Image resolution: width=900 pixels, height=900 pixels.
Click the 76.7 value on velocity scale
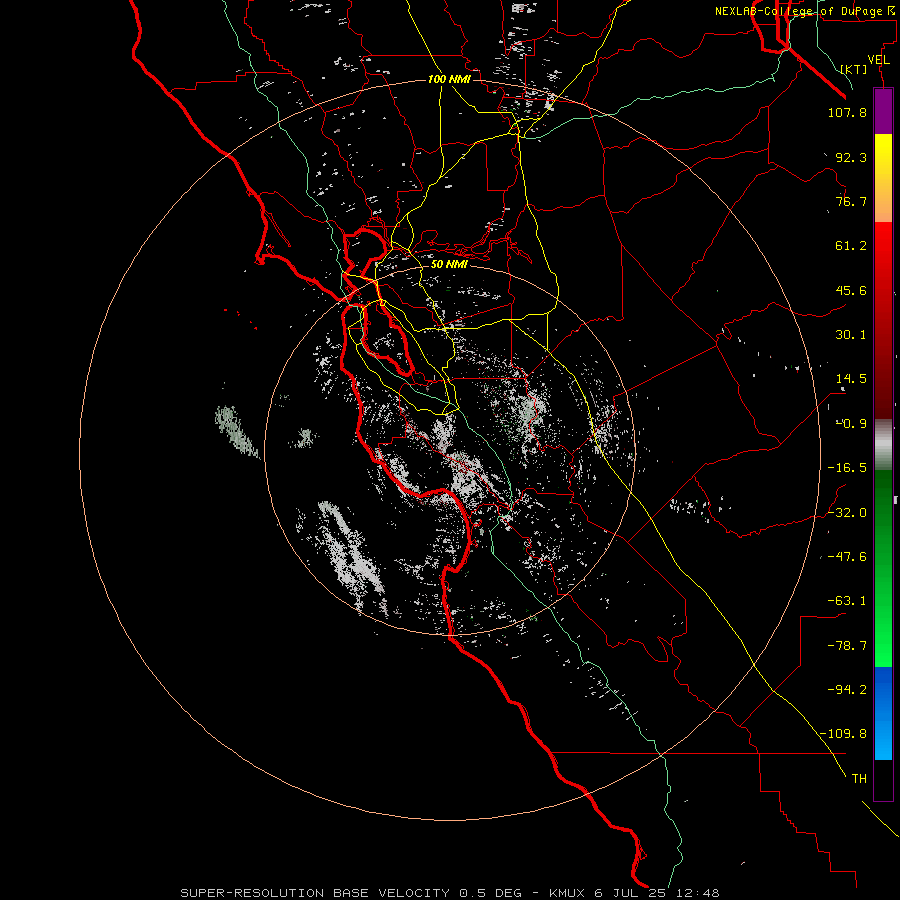pyautogui.click(x=851, y=201)
